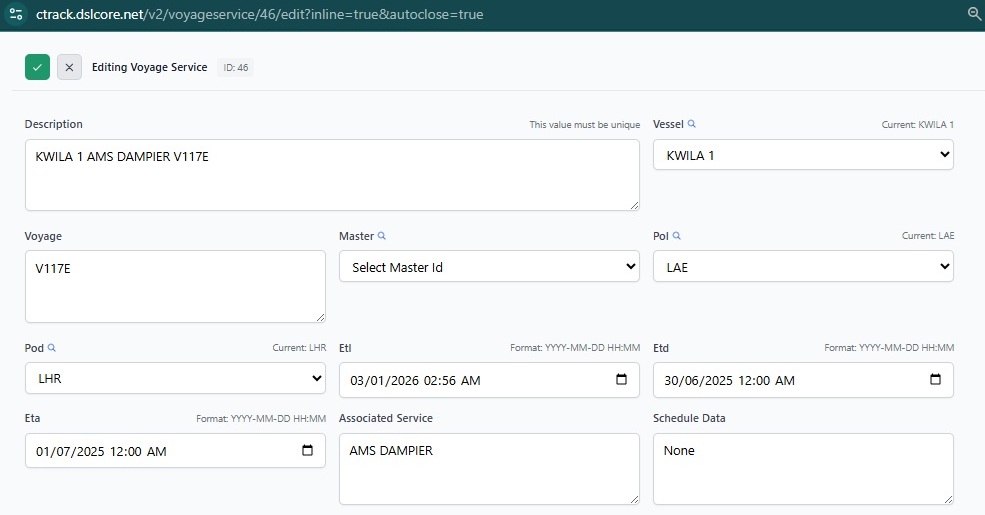Open the Select Master Id dropdown
This screenshot has width=985, height=515.
click(x=489, y=267)
